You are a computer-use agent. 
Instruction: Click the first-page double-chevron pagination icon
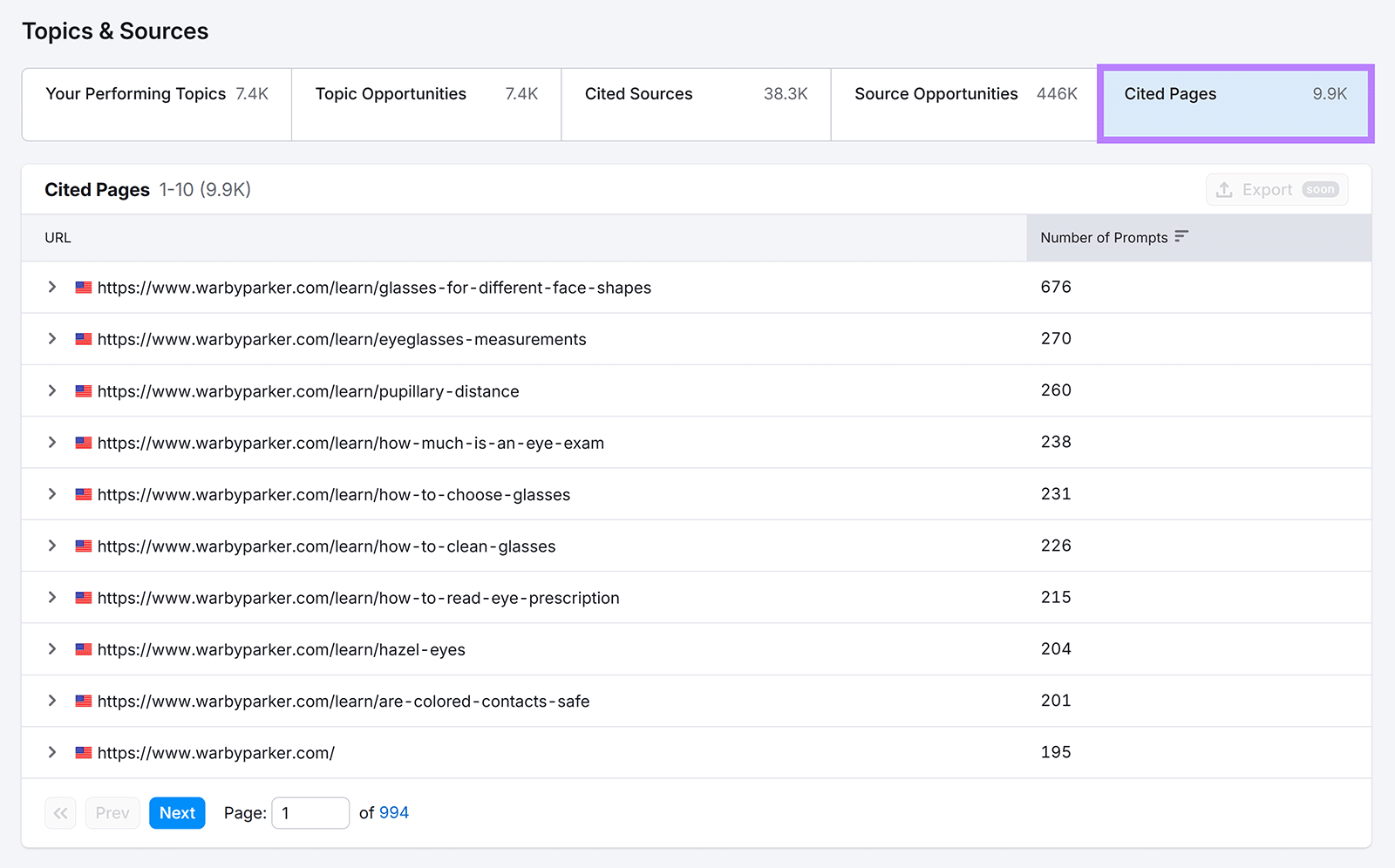[60, 812]
